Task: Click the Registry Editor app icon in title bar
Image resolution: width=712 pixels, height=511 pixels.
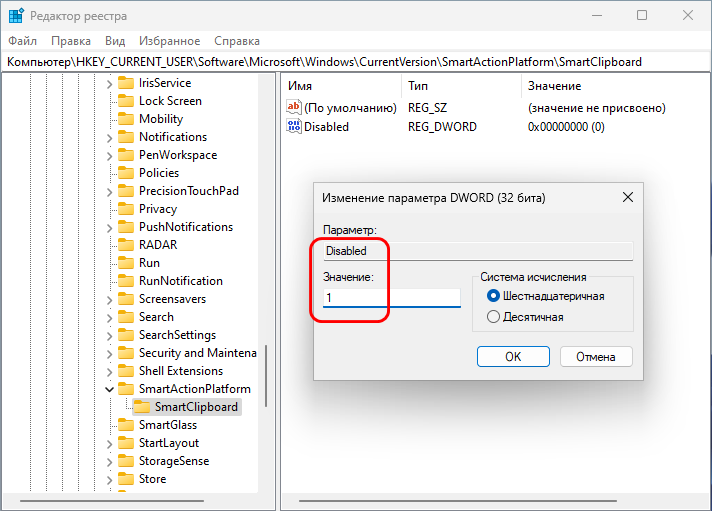Action: tap(16, 15)
